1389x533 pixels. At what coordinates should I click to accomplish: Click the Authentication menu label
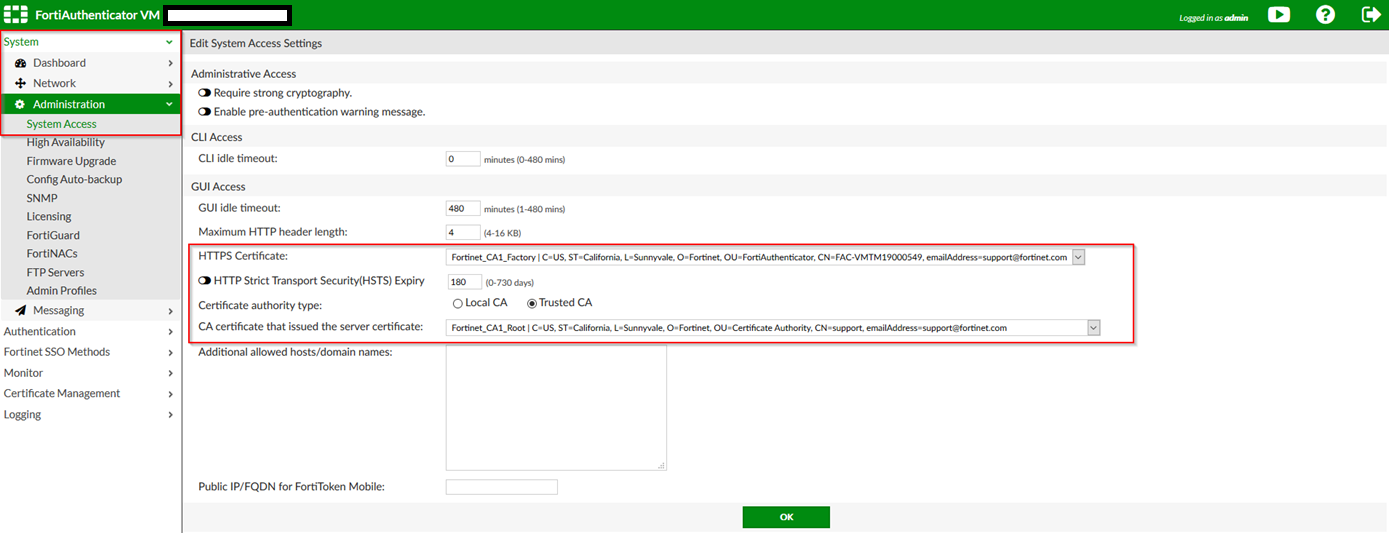click(x=40, y=331)
